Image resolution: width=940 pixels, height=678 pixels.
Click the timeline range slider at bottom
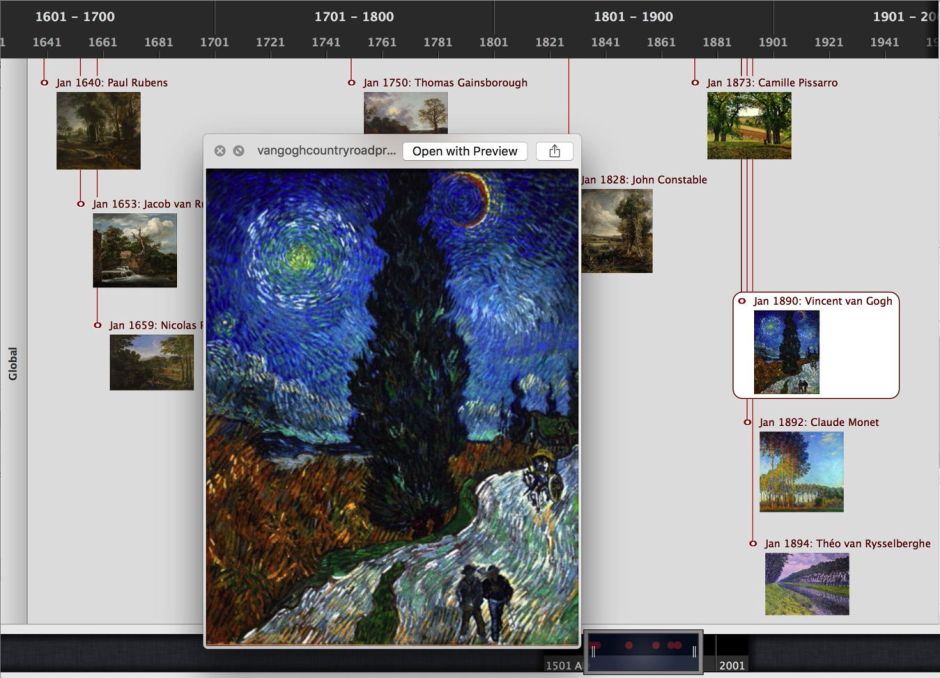[x=643, y=651]
